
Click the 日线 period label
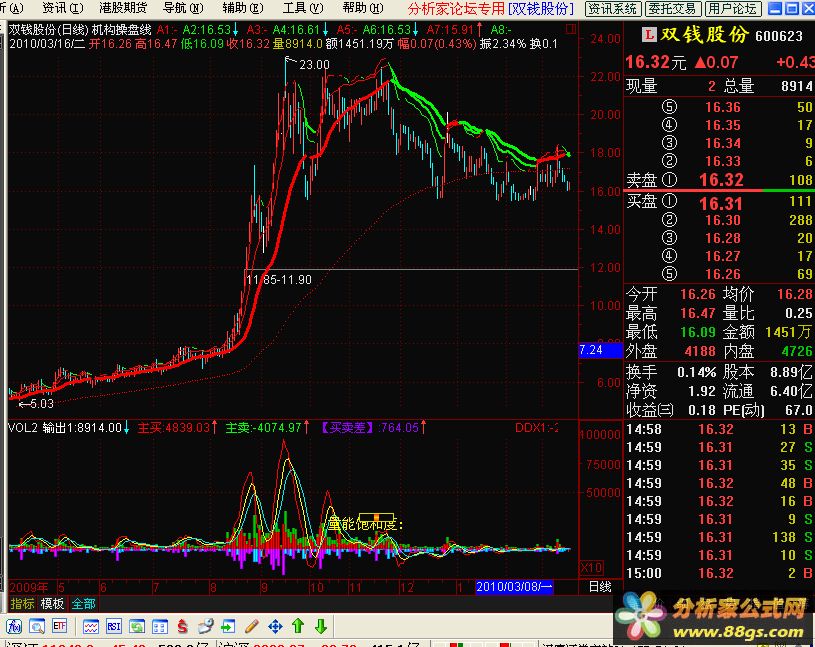[x=600, y=587]
